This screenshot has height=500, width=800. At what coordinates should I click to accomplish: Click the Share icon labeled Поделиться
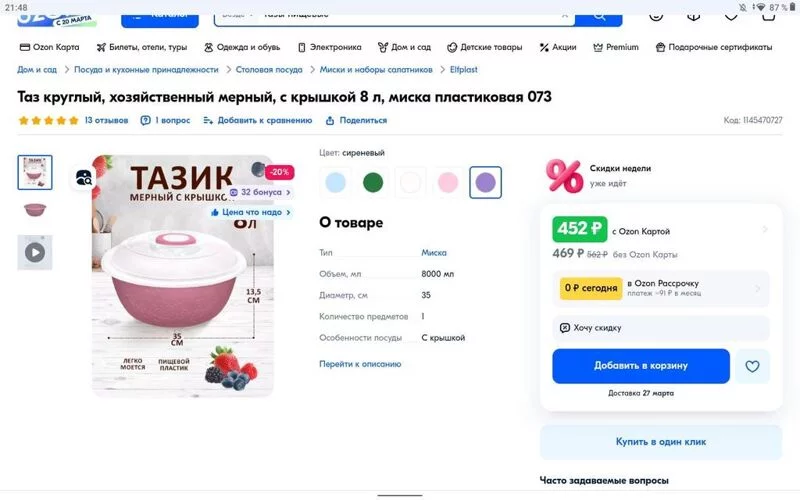[330, 120]
